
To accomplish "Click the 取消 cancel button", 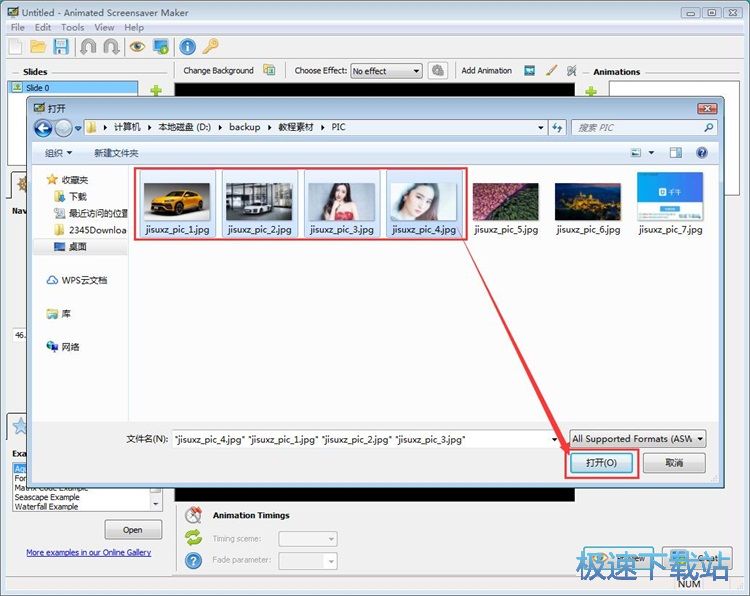I will click(x=674, y=463).
